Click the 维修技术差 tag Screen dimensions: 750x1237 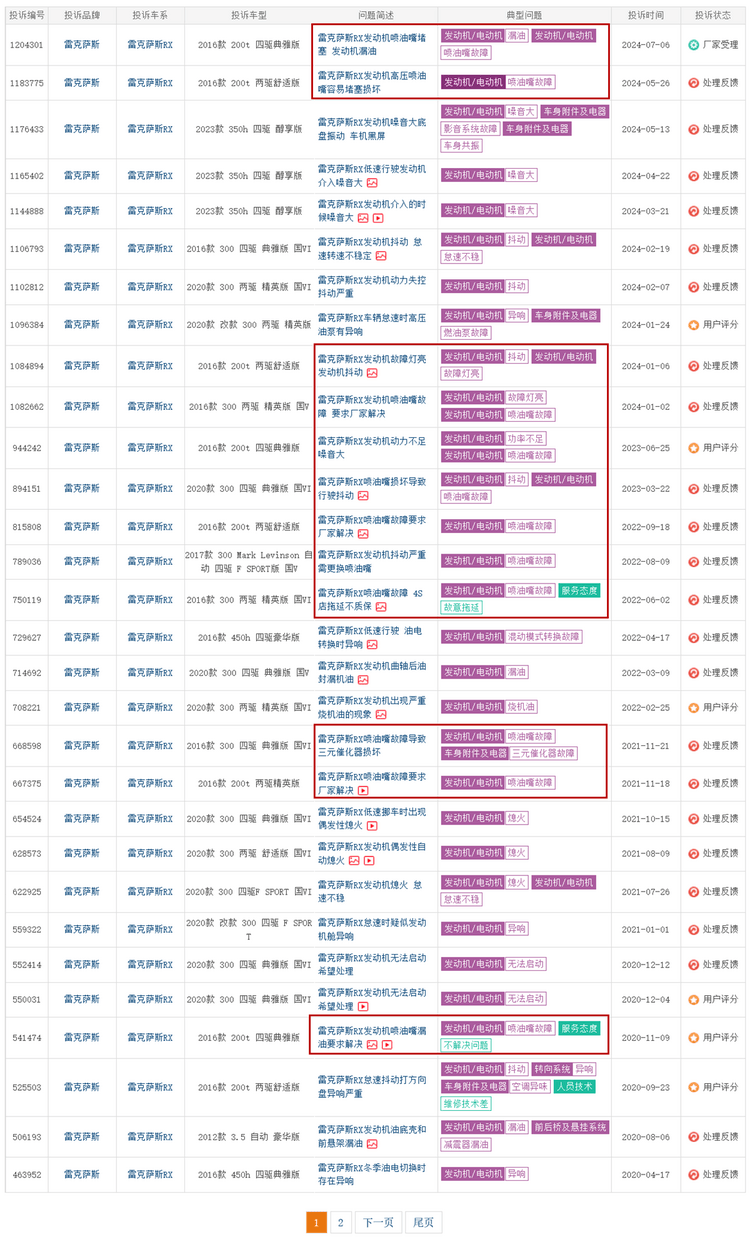coord(466,1104)
